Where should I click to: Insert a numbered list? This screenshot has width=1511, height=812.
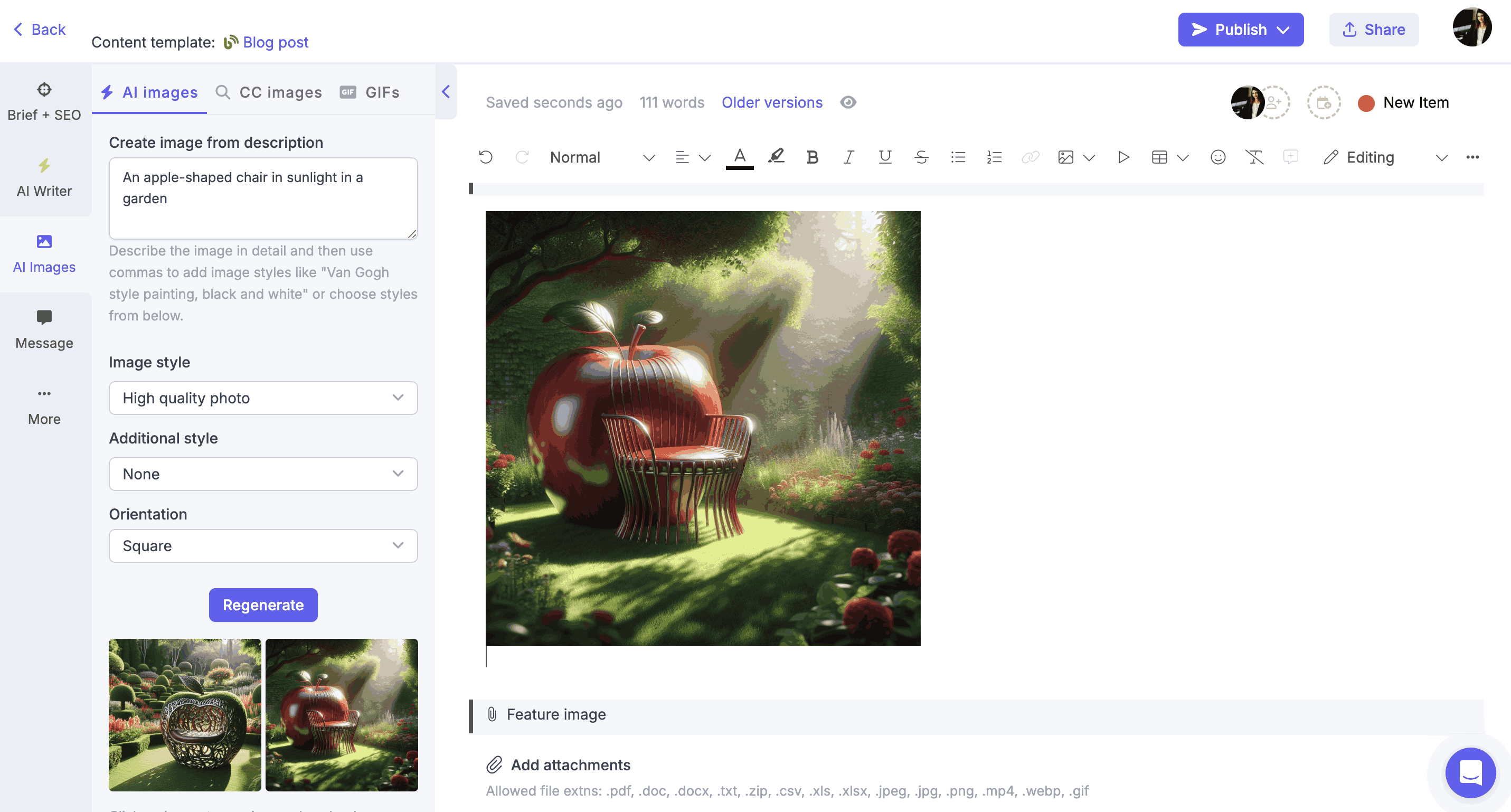pyautogui.click(x=994, y=157)
